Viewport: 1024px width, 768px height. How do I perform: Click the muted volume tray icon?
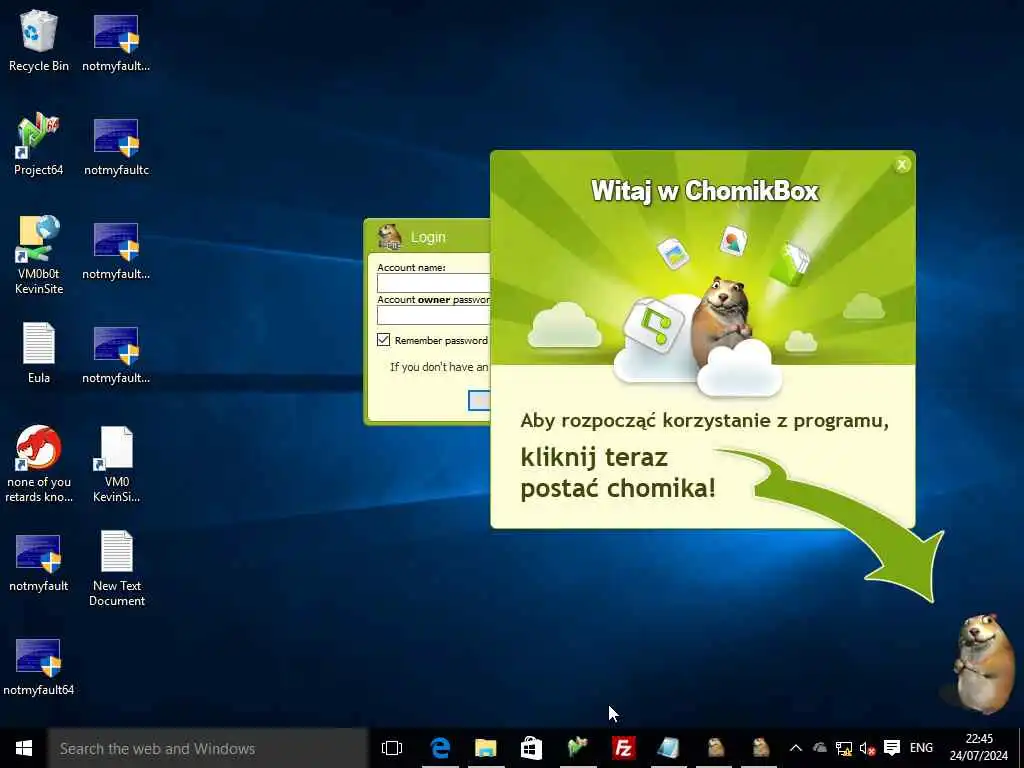867,748
